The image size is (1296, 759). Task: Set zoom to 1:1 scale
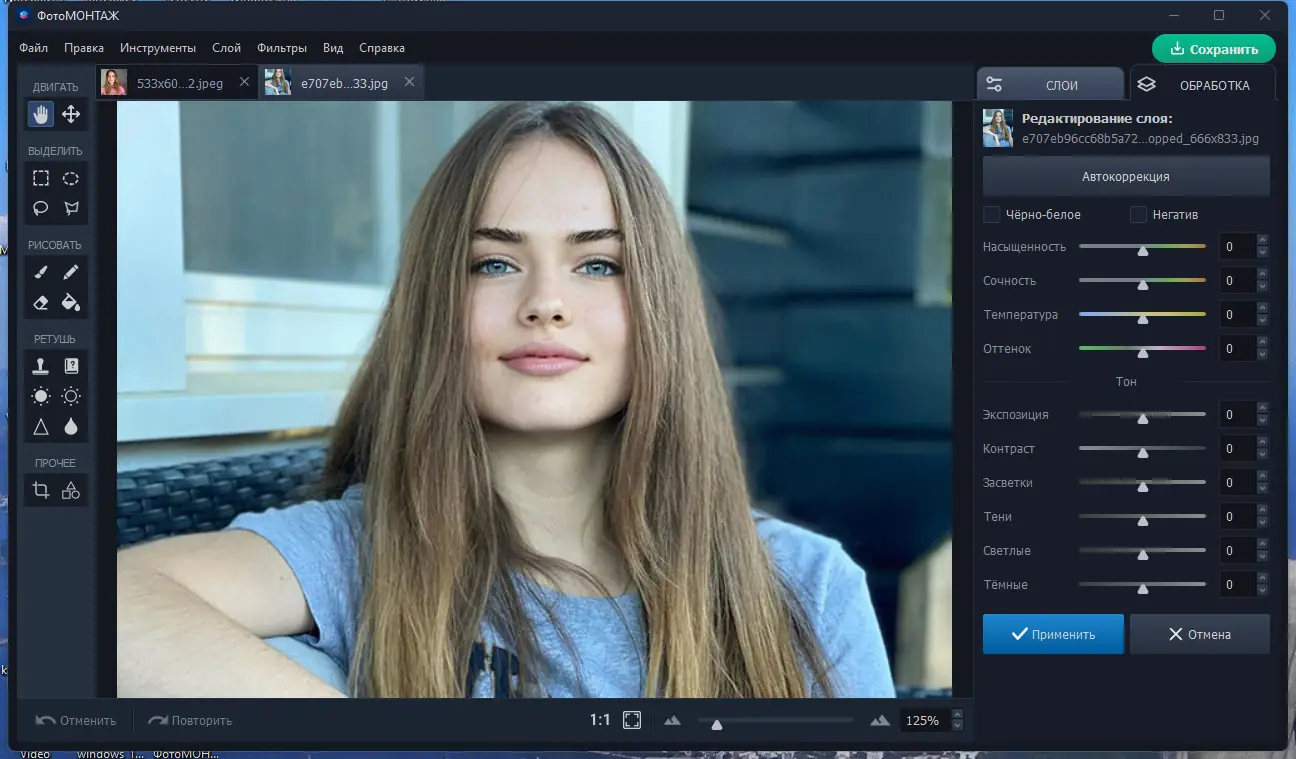(600, 720)
